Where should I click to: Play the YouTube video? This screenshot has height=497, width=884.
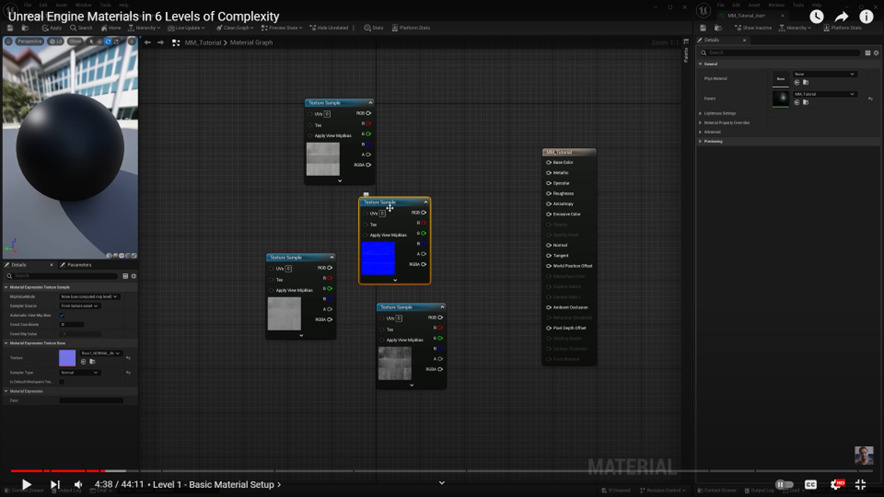click(26, 484)
